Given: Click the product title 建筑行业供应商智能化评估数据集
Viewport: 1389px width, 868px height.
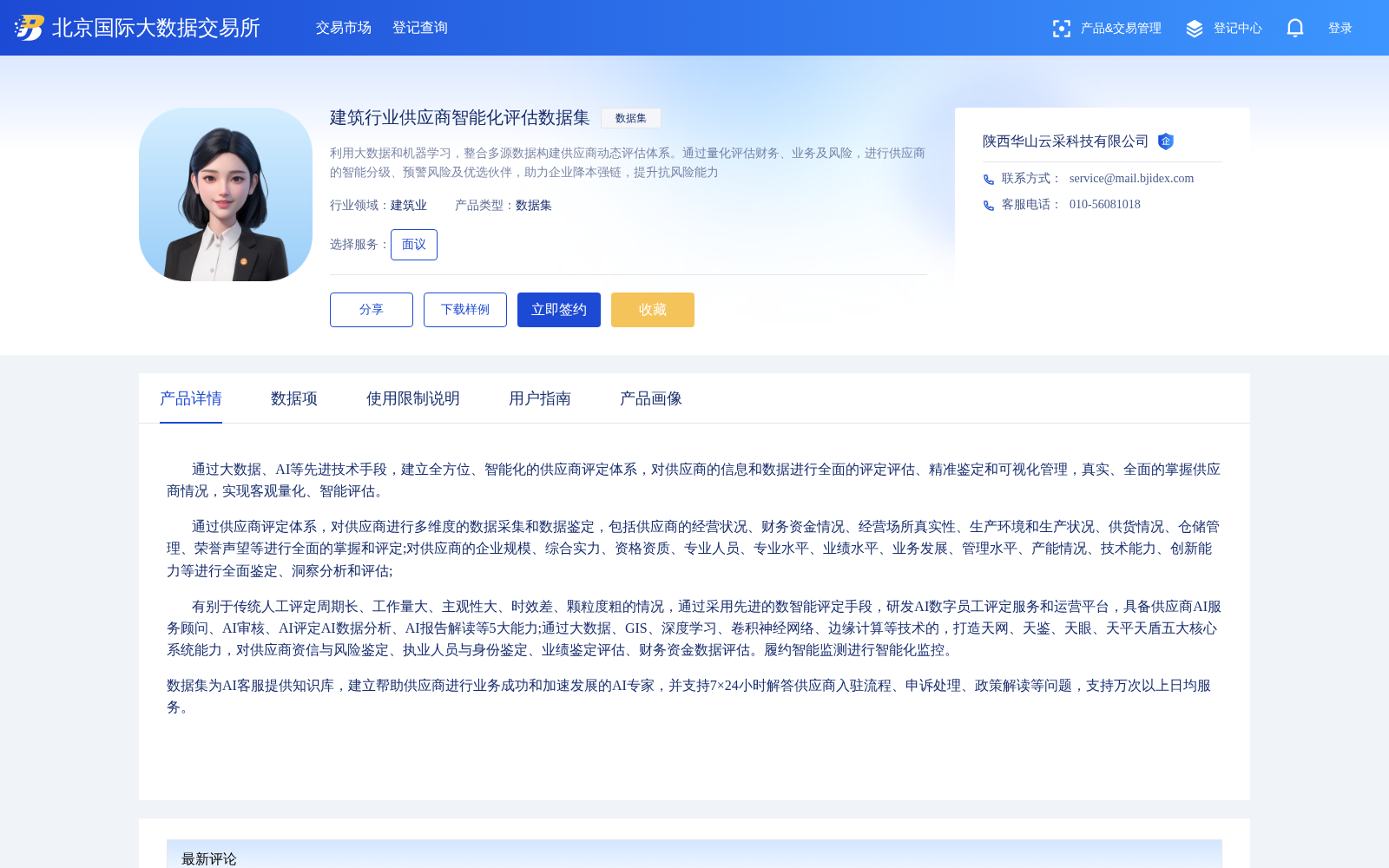Looking at the screenshot, I should pyautogui.click(x=460, y=118).
